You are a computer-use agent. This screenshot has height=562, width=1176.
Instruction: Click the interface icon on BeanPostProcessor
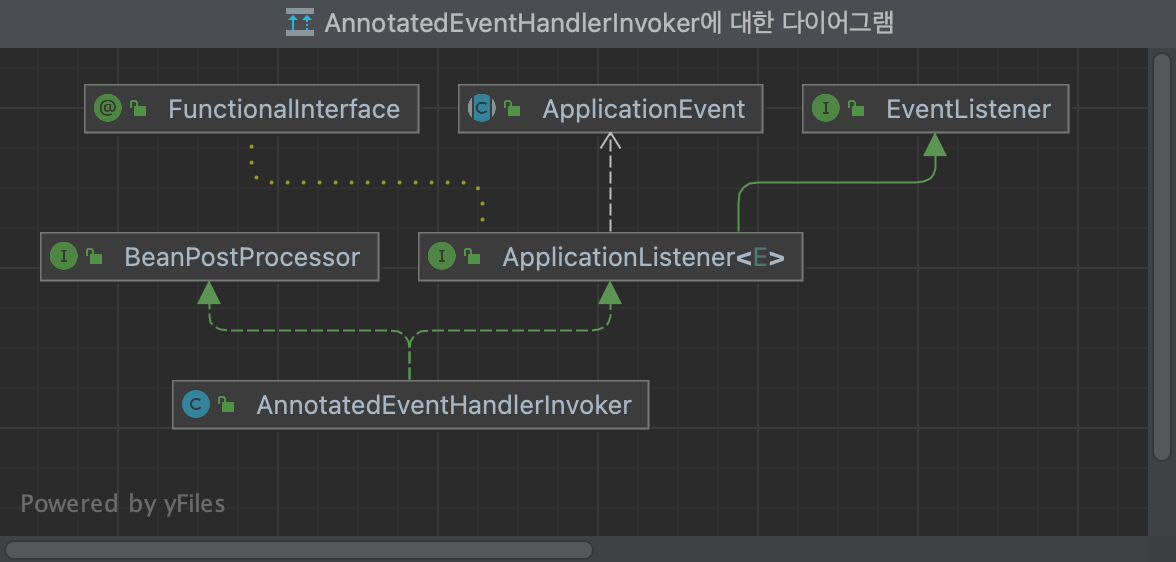64,257
